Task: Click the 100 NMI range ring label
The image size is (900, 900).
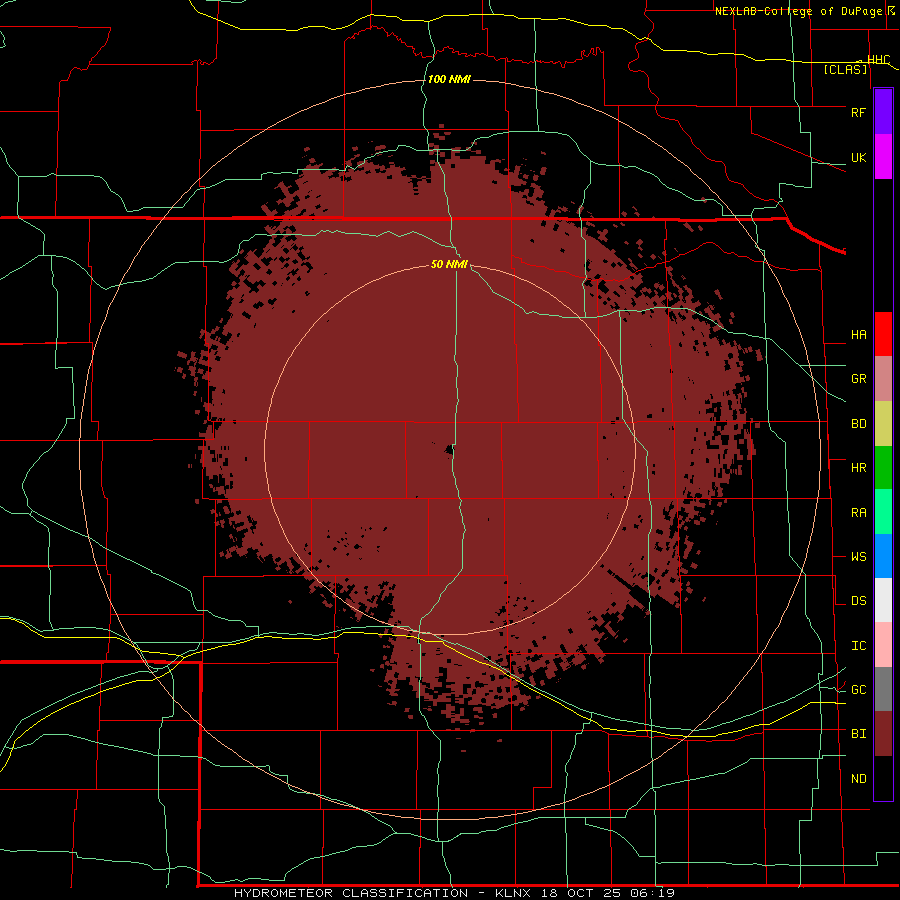Action: click(x=449, y=79)
